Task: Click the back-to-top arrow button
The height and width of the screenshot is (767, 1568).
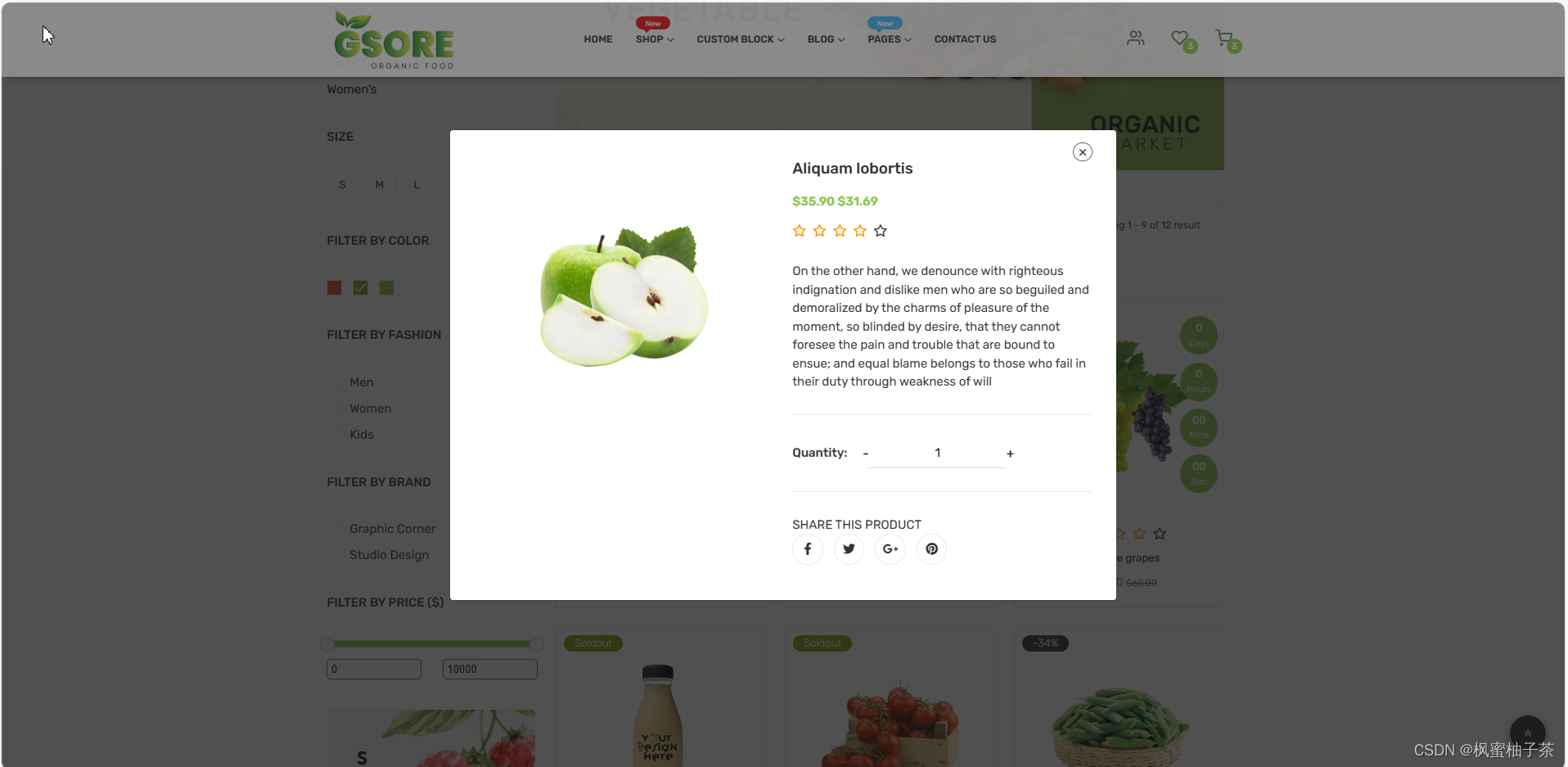Action: [x=1527, y=733]
